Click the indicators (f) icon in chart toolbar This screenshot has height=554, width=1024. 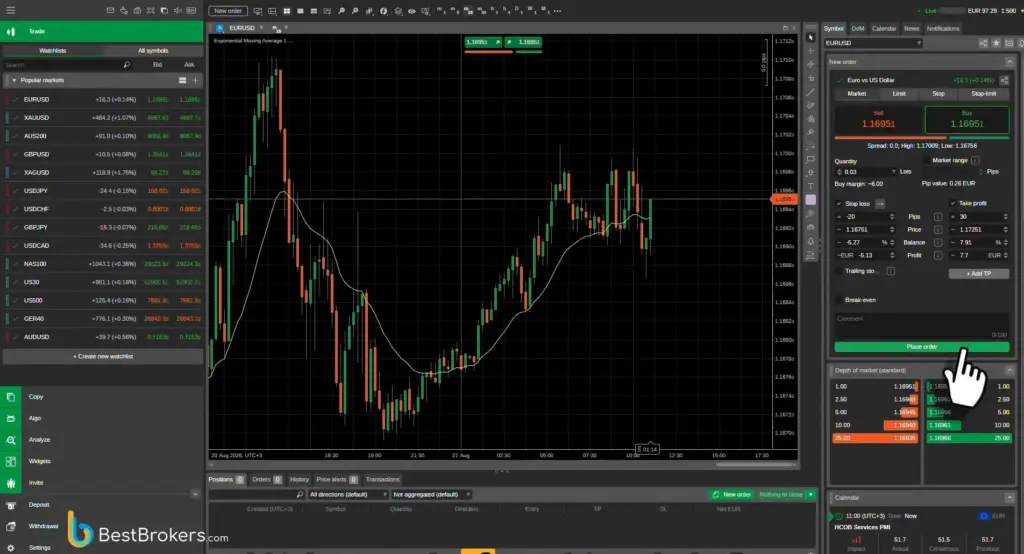pyautogui.click(x=383, y=11)
